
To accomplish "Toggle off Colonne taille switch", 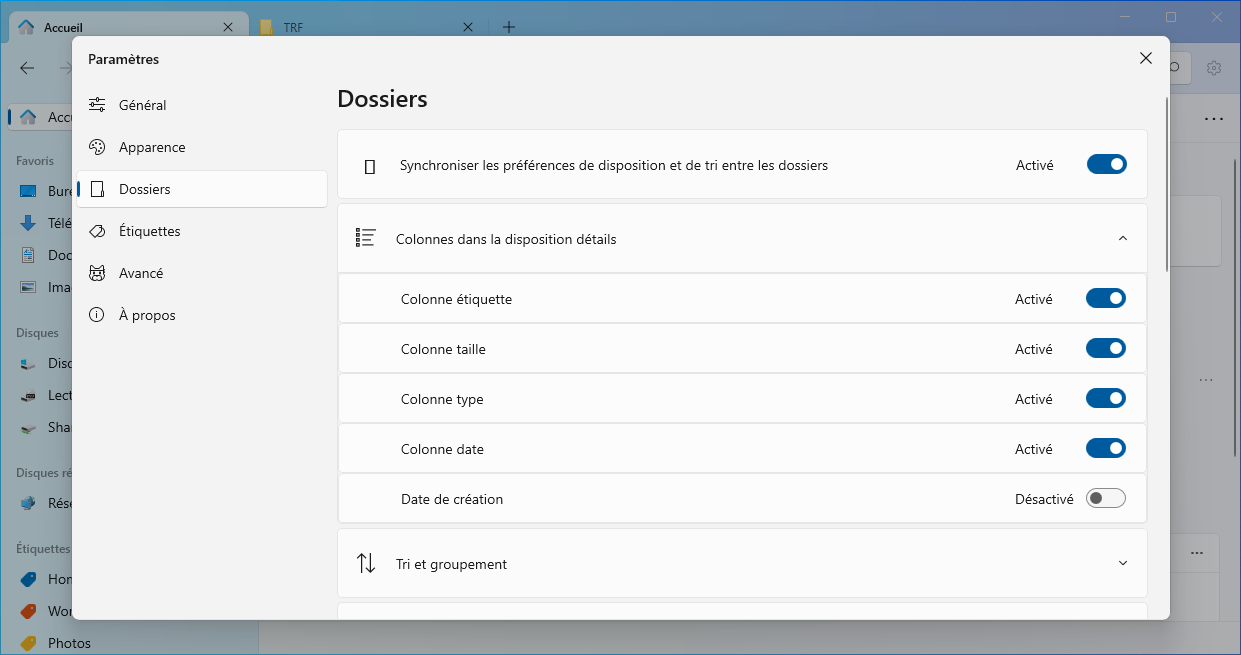I will tap(1105, 348).
